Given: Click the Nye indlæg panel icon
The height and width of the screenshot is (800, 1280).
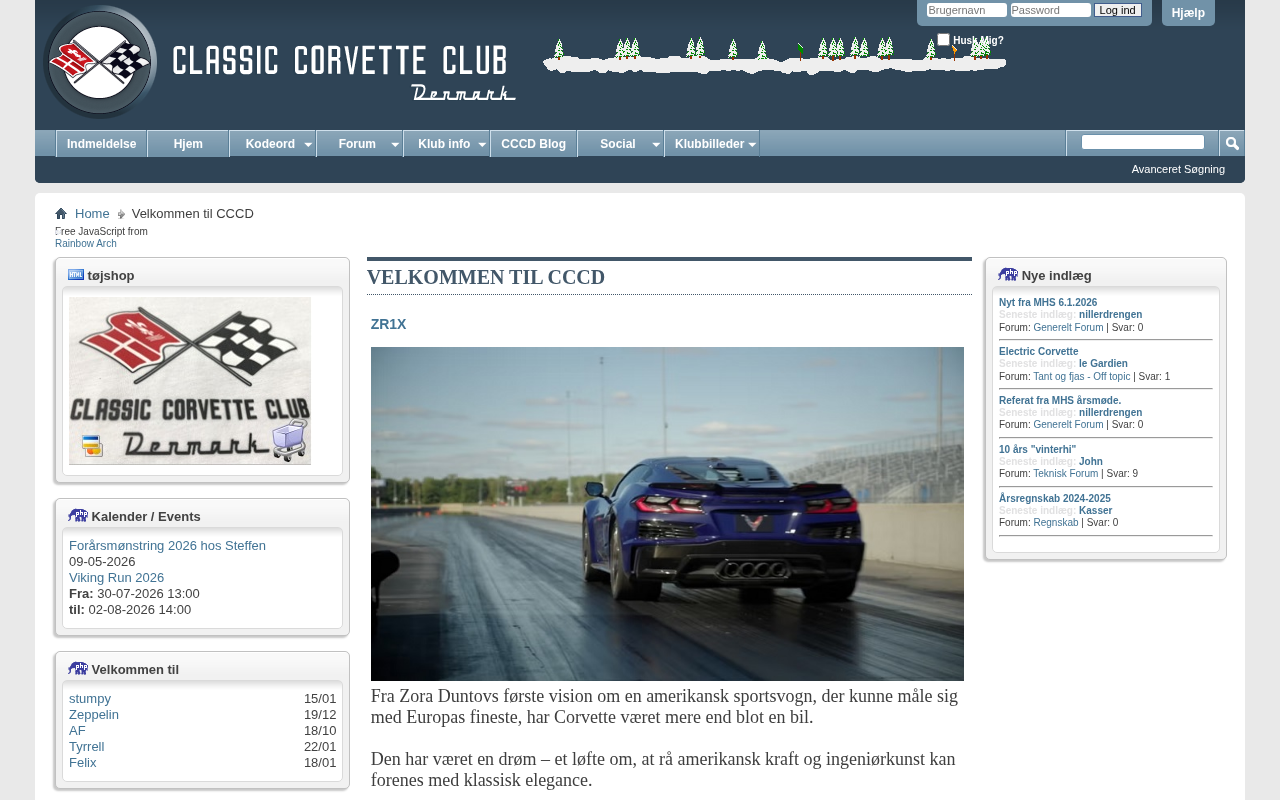Looking at the screenshot, I should point(1007,275).
